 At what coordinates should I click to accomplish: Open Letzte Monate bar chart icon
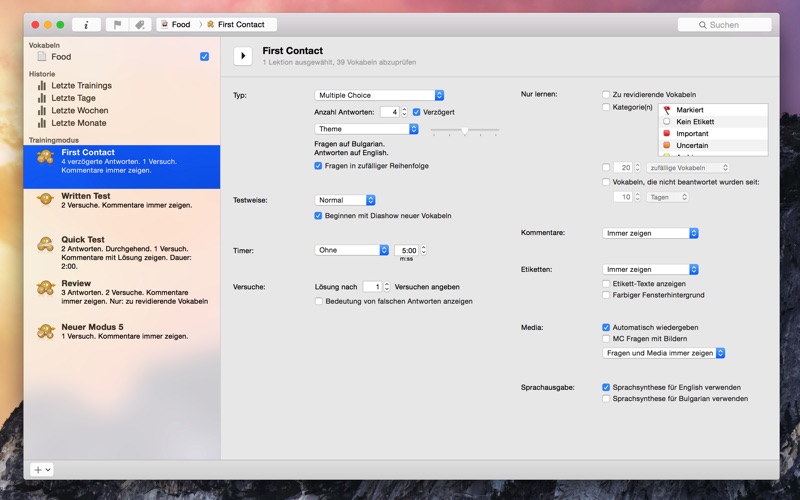click(x=42, y=123)
